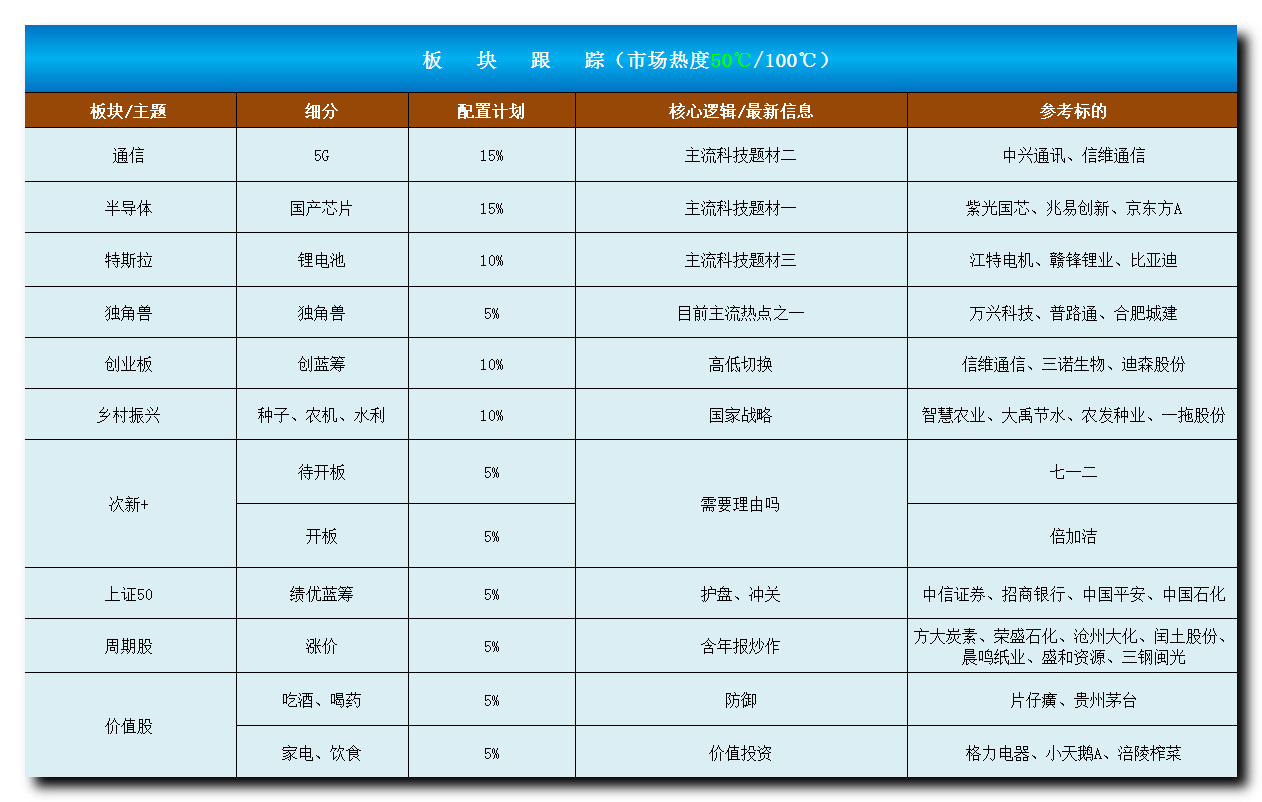This screenshot has width=1262, height=802.
Task: Click the 紫光国芯、兆易创新、京东方A cell
Action: click(1072, 208)
